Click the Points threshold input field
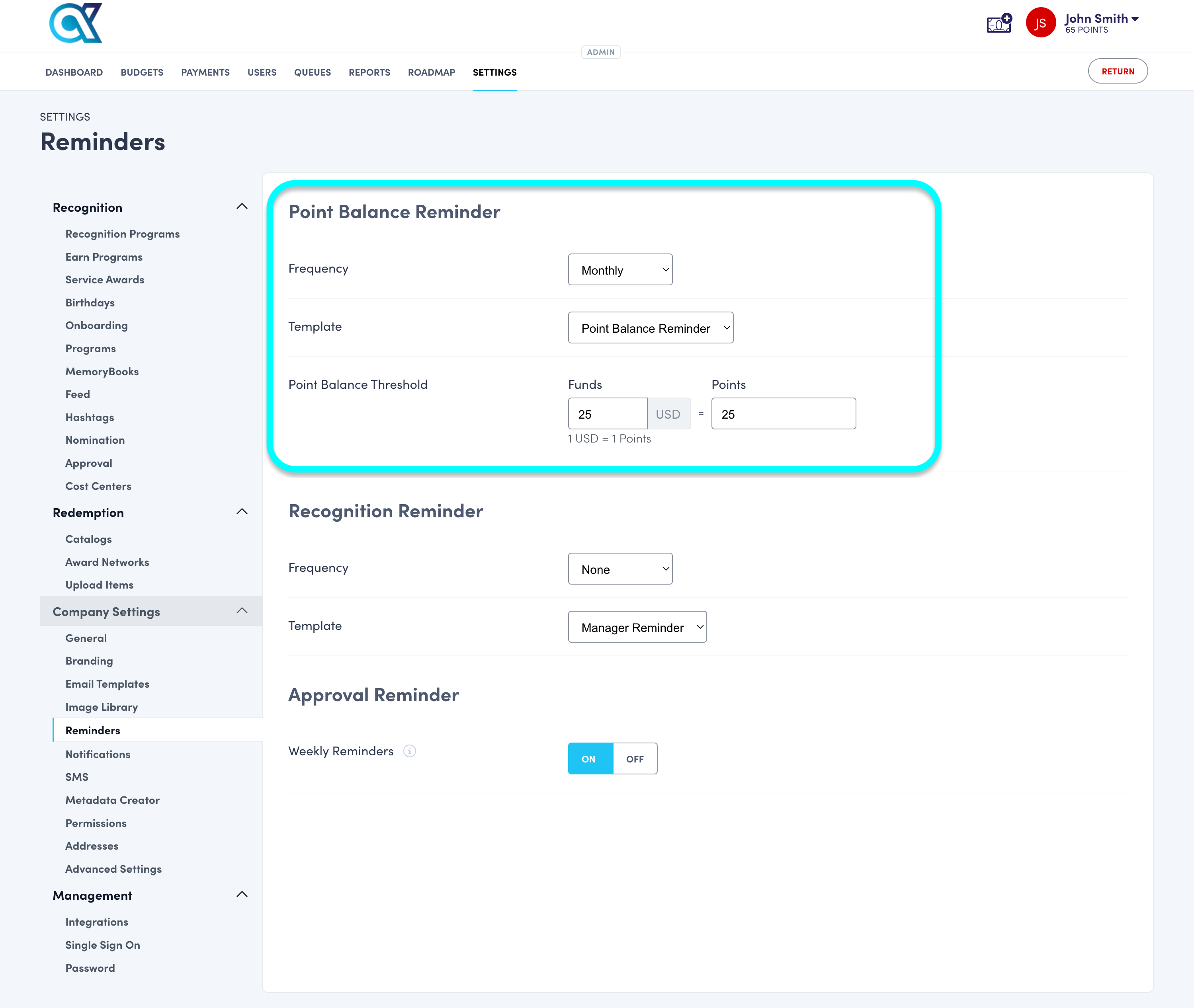The width and height of the screenshot is (1194, 1008). tap(783, 414)
